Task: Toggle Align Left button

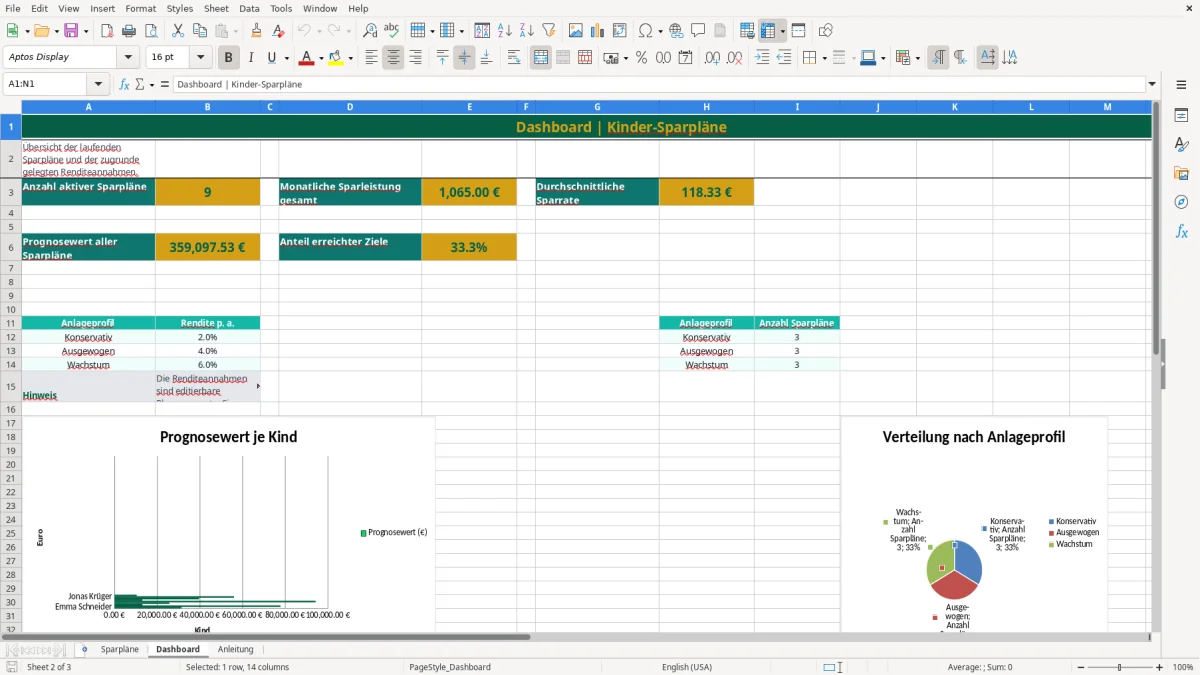Action: tap(371, 58)
